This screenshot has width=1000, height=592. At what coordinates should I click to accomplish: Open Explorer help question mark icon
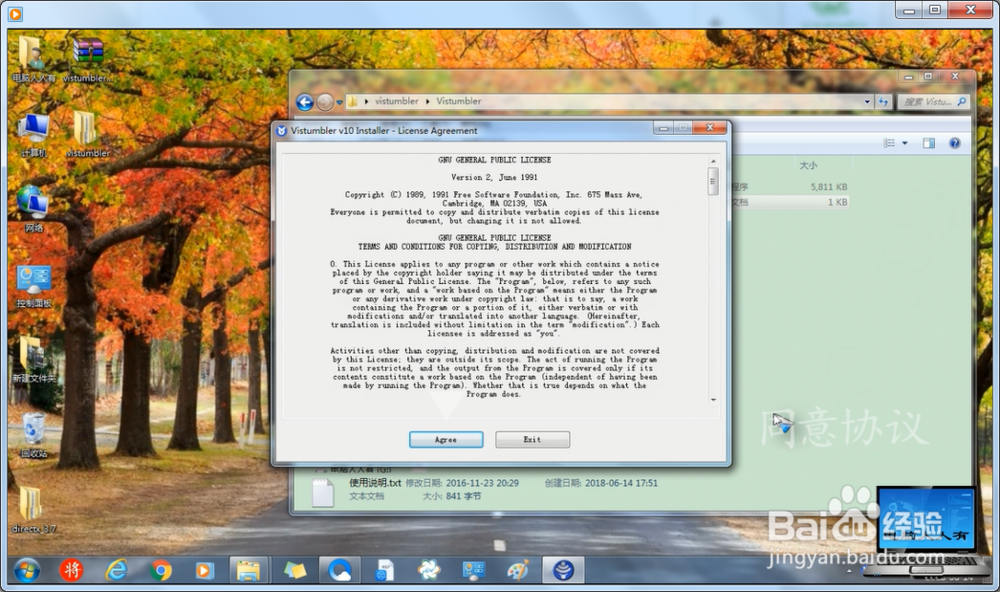(x=955, y=143)
